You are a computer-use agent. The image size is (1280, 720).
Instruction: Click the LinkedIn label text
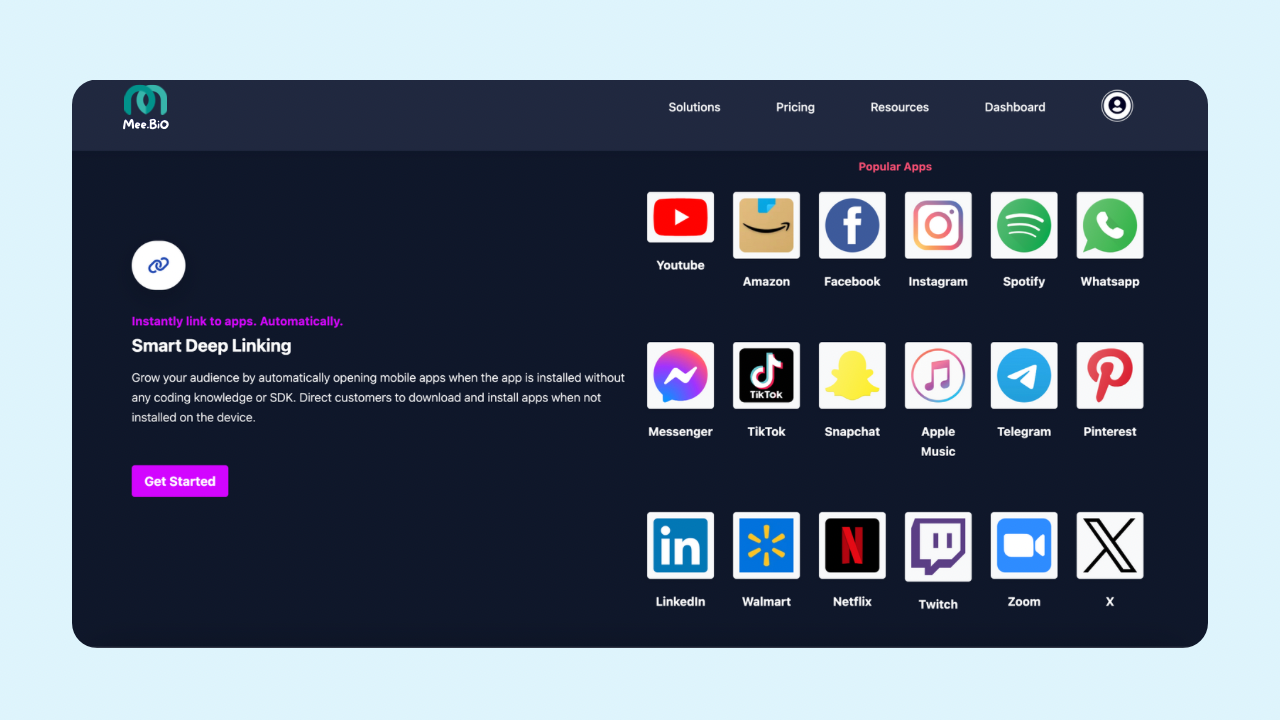point(680,602)
